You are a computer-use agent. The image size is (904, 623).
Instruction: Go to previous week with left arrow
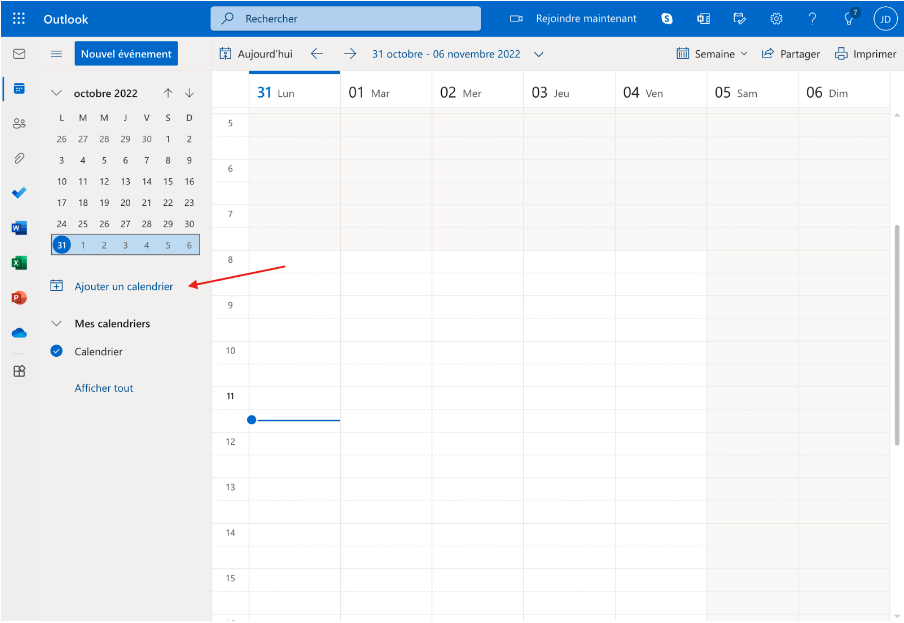coord(317,54)
